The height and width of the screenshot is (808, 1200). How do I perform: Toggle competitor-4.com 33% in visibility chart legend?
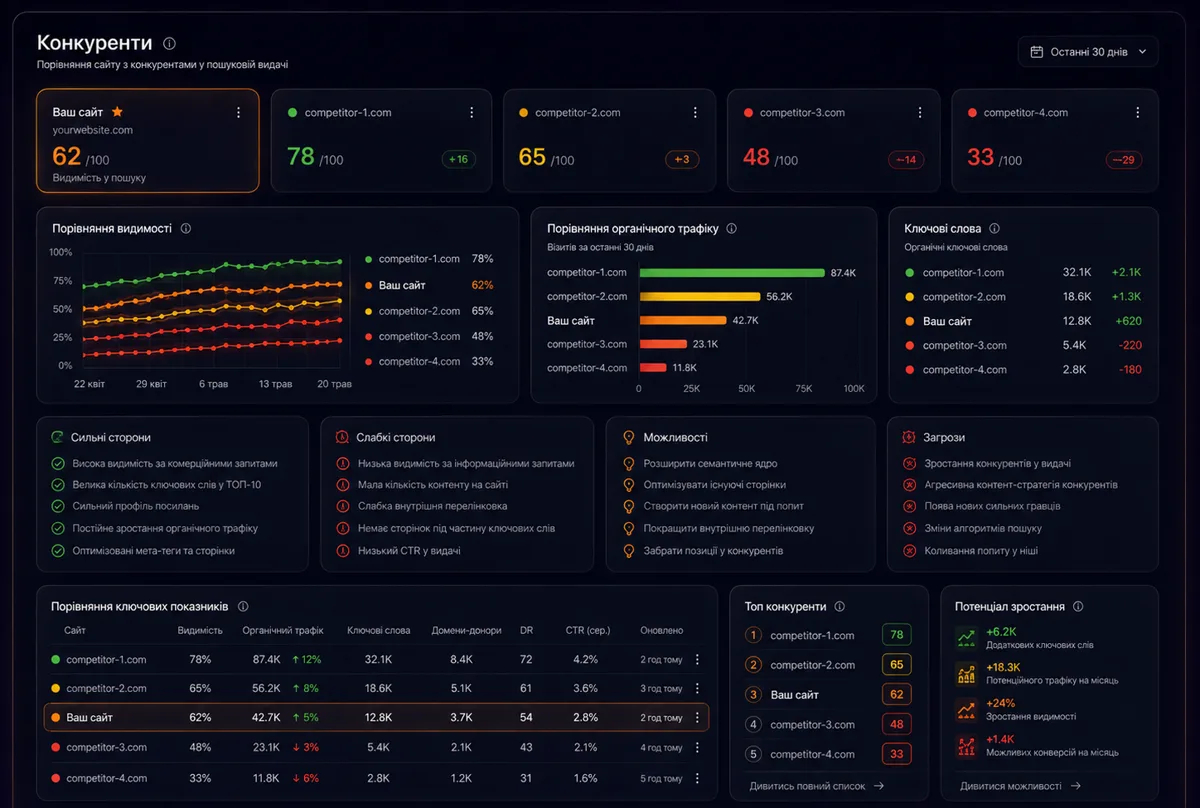point(430,362)
